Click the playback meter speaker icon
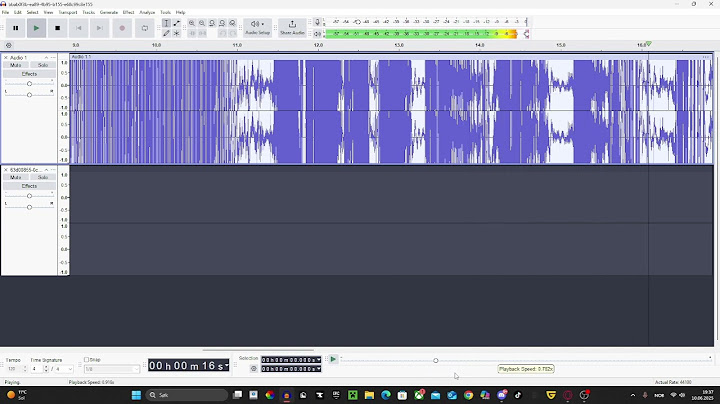 coord(317,34)
